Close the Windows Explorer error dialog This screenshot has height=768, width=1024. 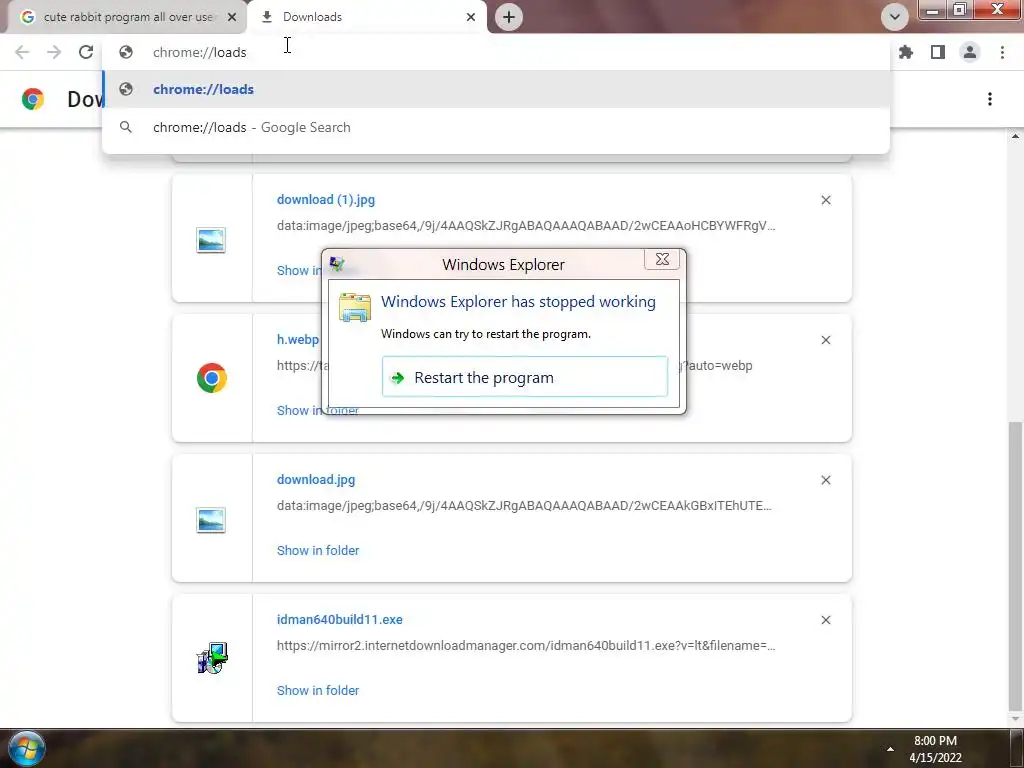click(662, 259)
